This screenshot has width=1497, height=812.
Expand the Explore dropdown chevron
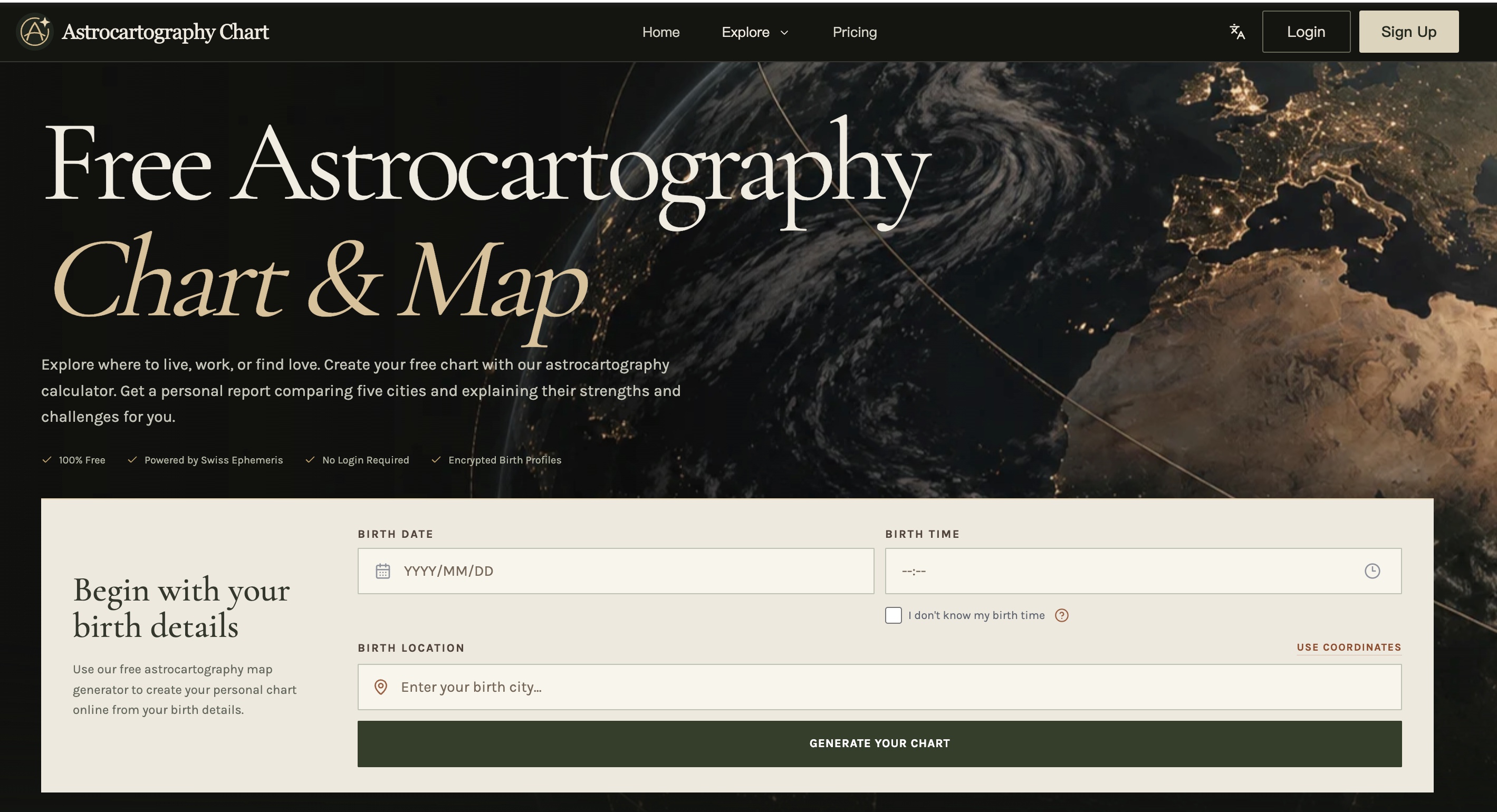click(x=784, y=33)
